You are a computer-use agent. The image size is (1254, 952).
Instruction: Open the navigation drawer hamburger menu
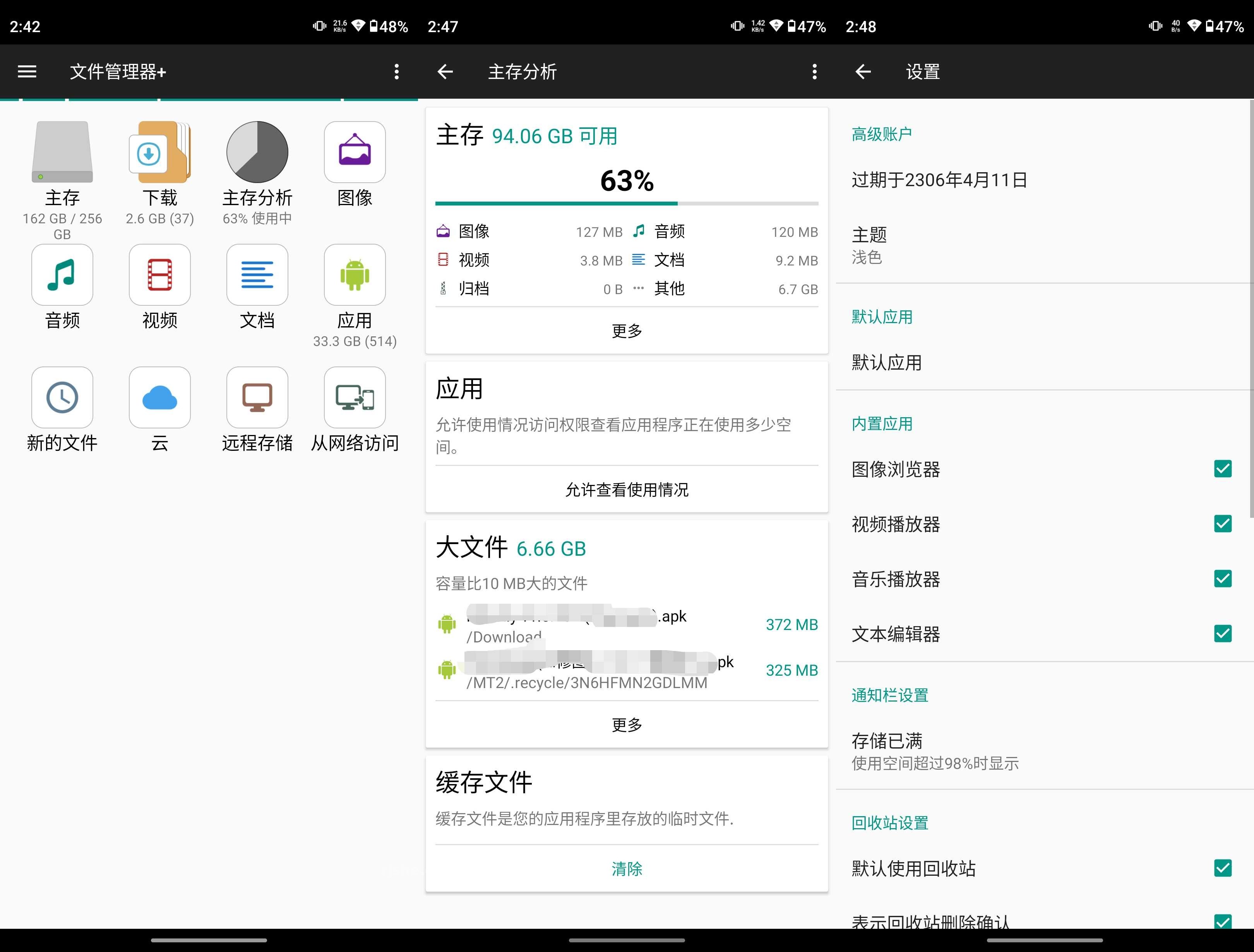27,72
